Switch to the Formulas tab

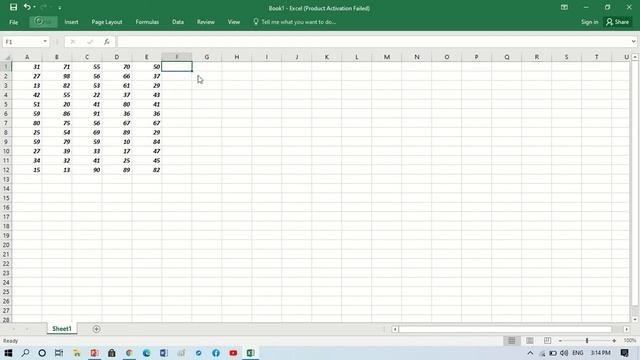click(x=147, y=22)
